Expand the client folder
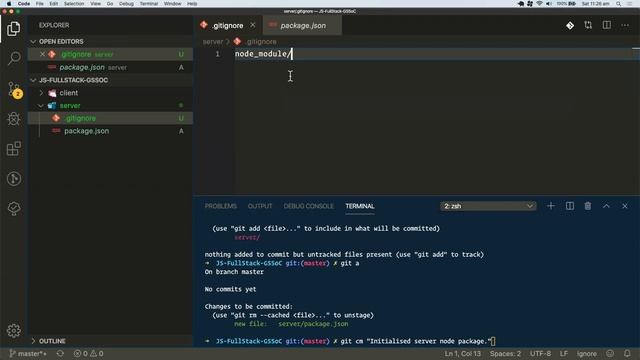640x360 pixels. 41,93
